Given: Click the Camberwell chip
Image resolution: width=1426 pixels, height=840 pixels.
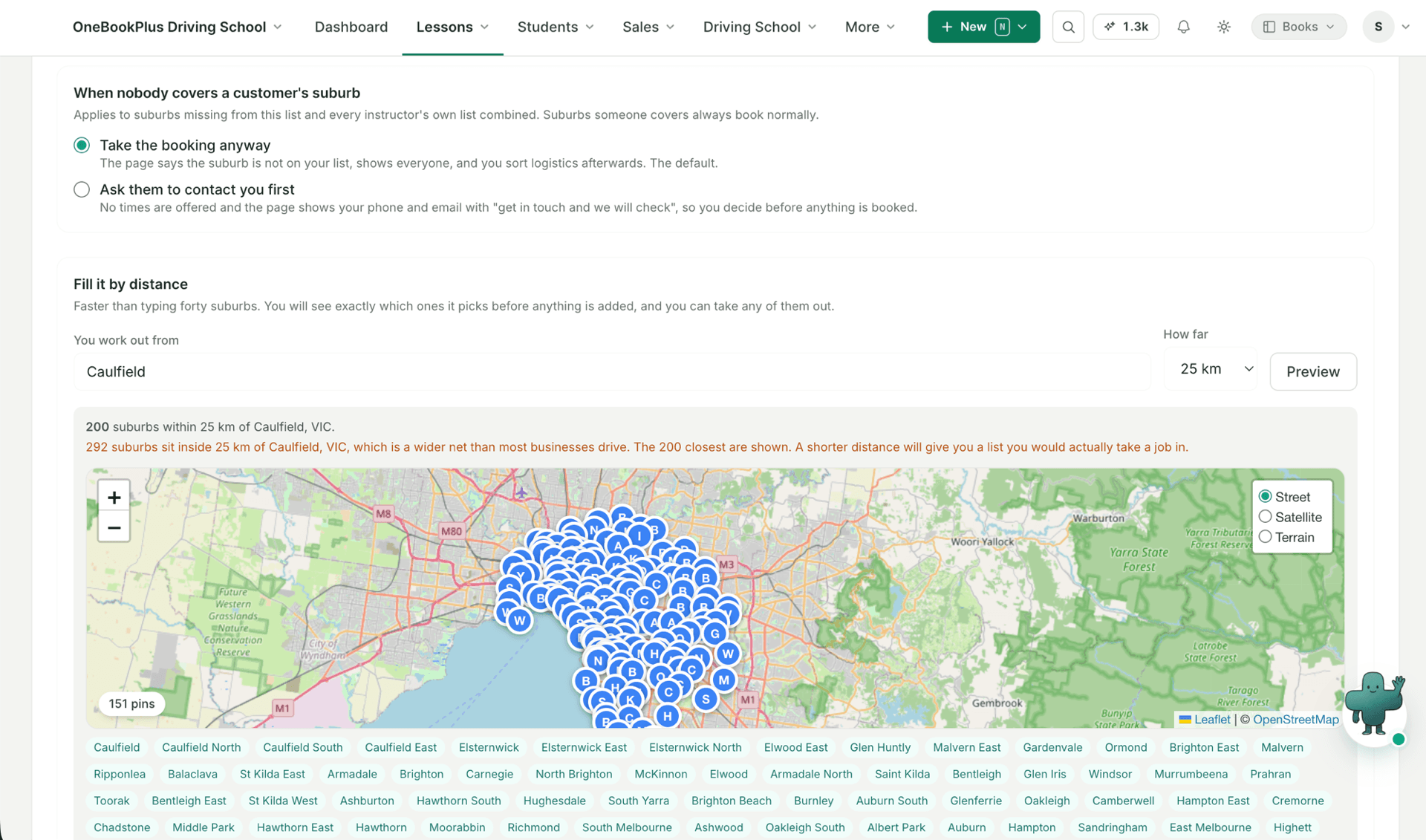Looking at the screenshot, I should [x=1123, y=801].
